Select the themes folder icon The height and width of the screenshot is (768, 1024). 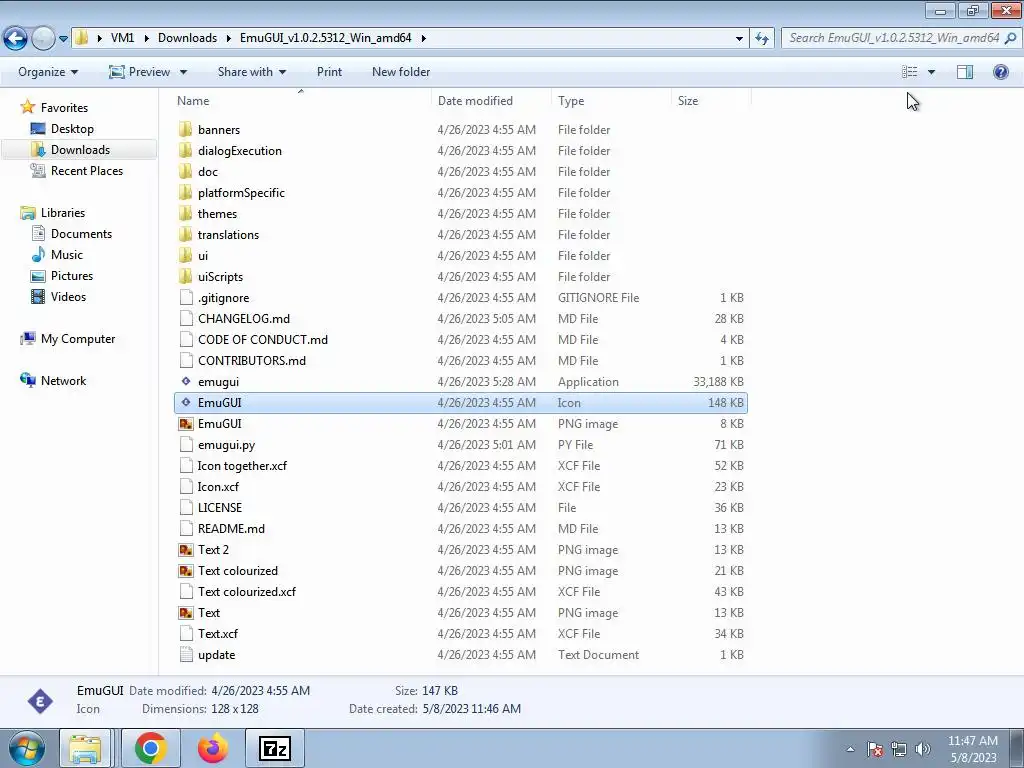click(x=185, y=214)
